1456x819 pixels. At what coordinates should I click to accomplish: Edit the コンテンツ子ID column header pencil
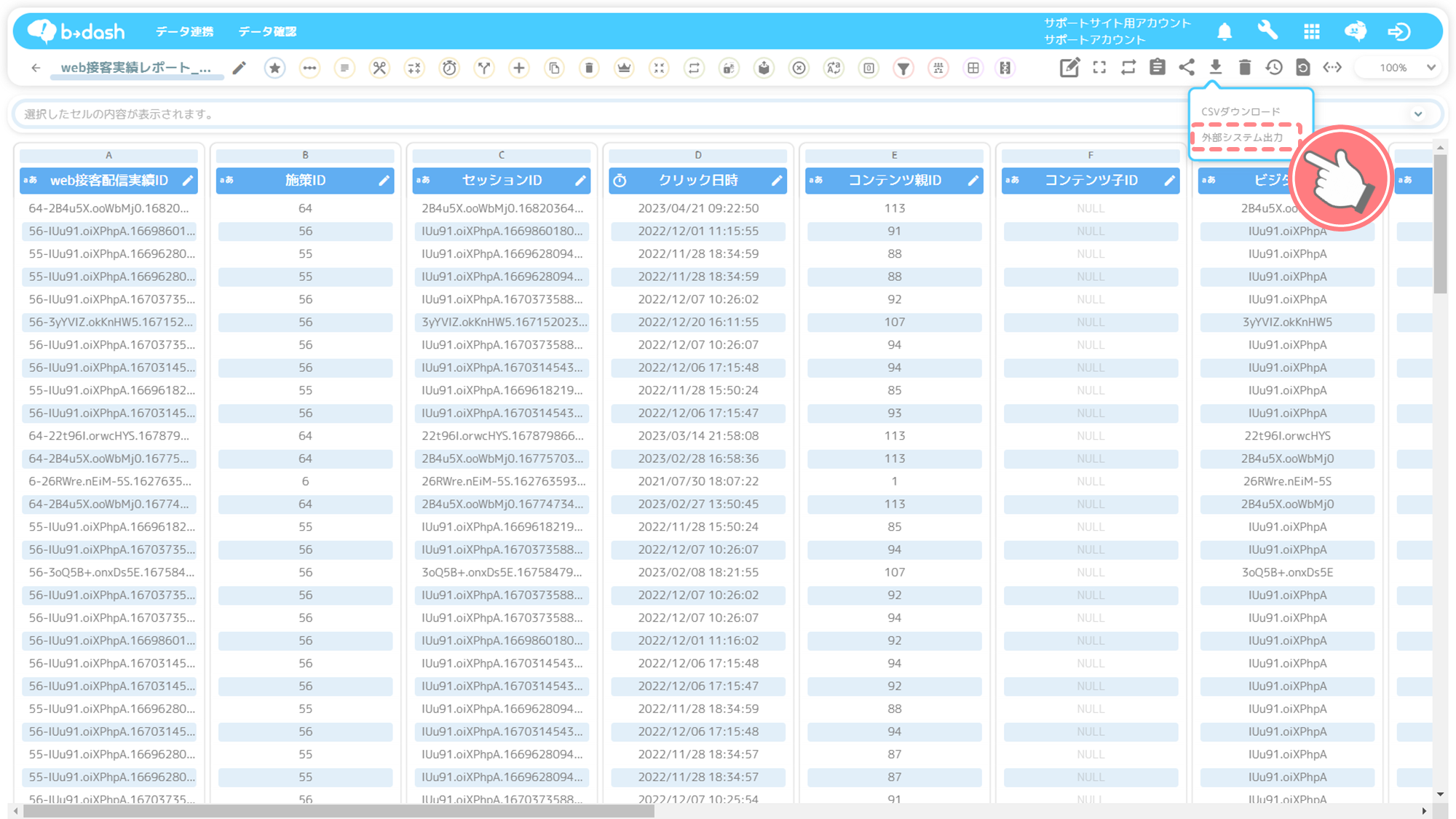tap(1170, 180)
